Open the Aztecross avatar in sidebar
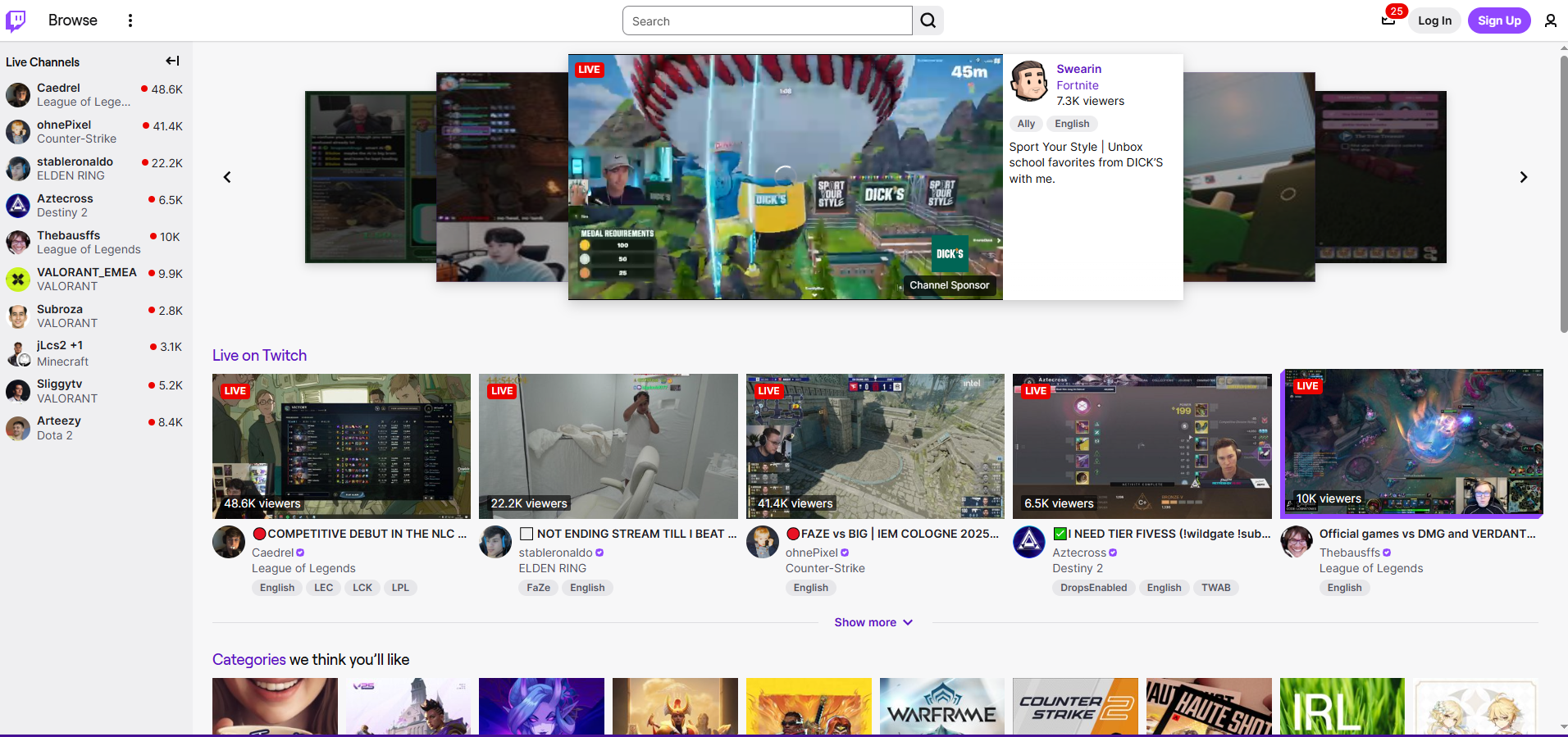The image size is (1568, 737). pyautogui.click(x=18, y=206)
